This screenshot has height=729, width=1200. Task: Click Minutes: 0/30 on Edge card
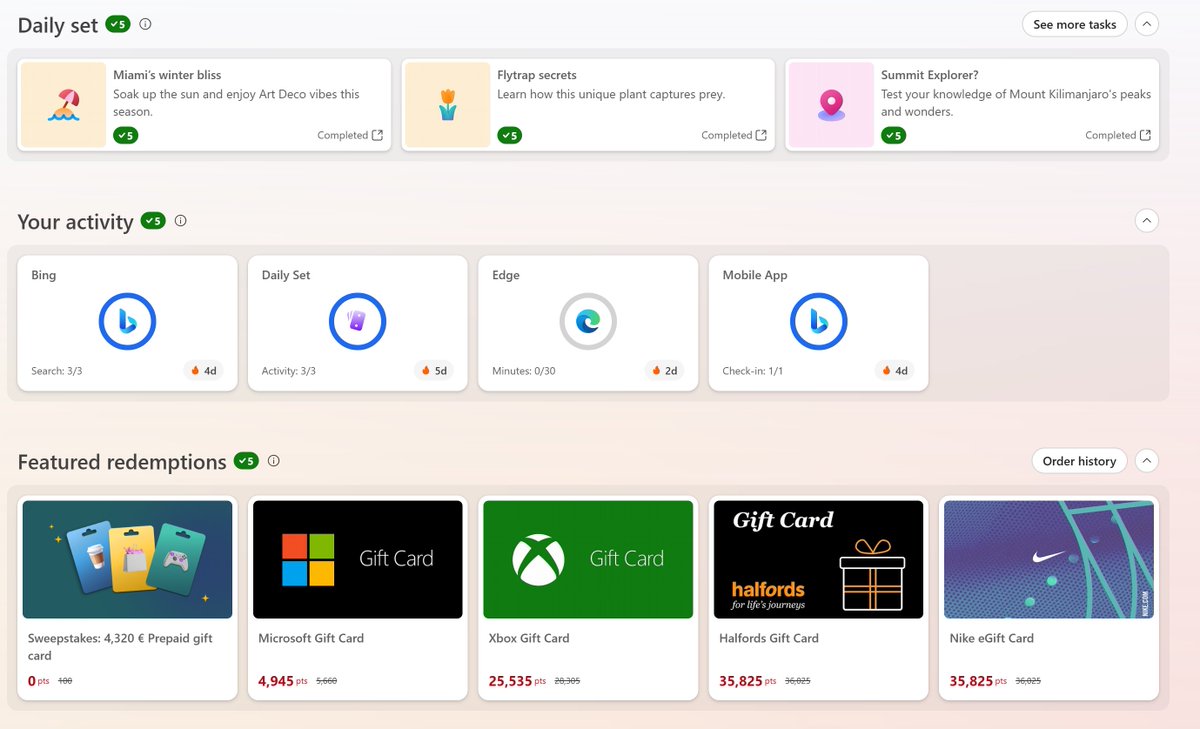524,371
